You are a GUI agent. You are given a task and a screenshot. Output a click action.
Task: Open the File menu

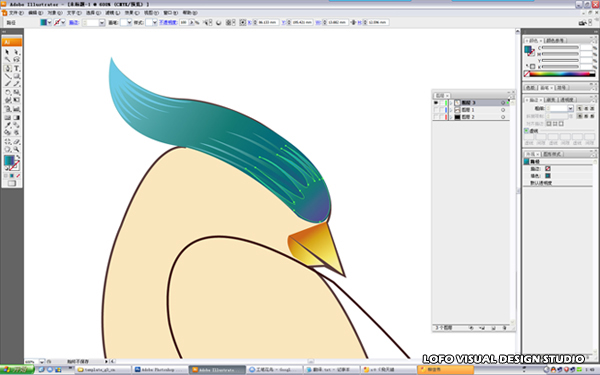[16, 13]
